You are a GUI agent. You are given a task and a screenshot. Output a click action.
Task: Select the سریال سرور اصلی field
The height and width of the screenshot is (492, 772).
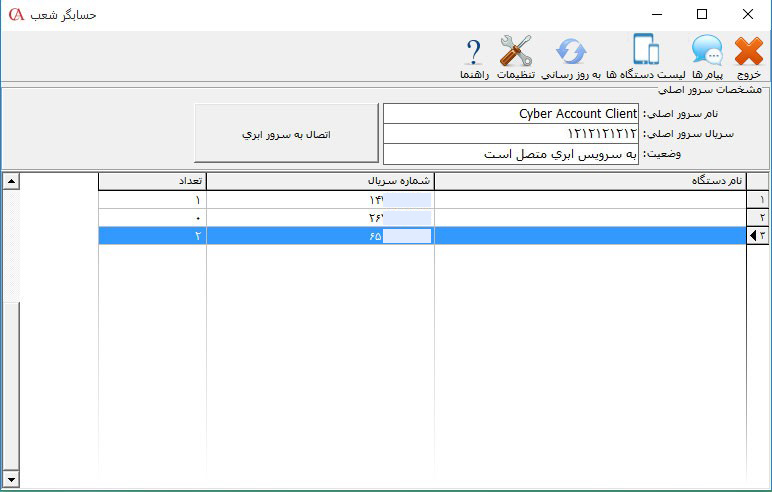pyautogui.click(x=511, y=134)
